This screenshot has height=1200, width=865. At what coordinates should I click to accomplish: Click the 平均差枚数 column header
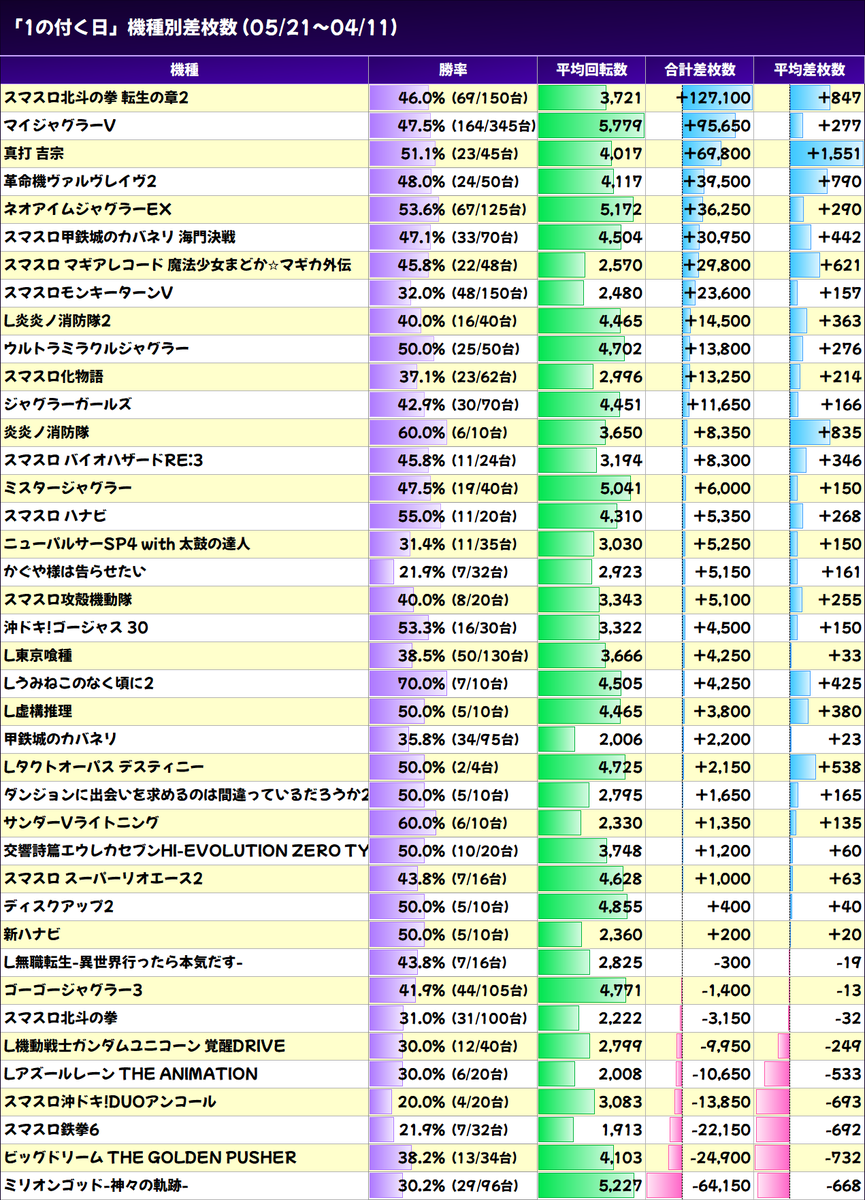click(x=810, y=70)
